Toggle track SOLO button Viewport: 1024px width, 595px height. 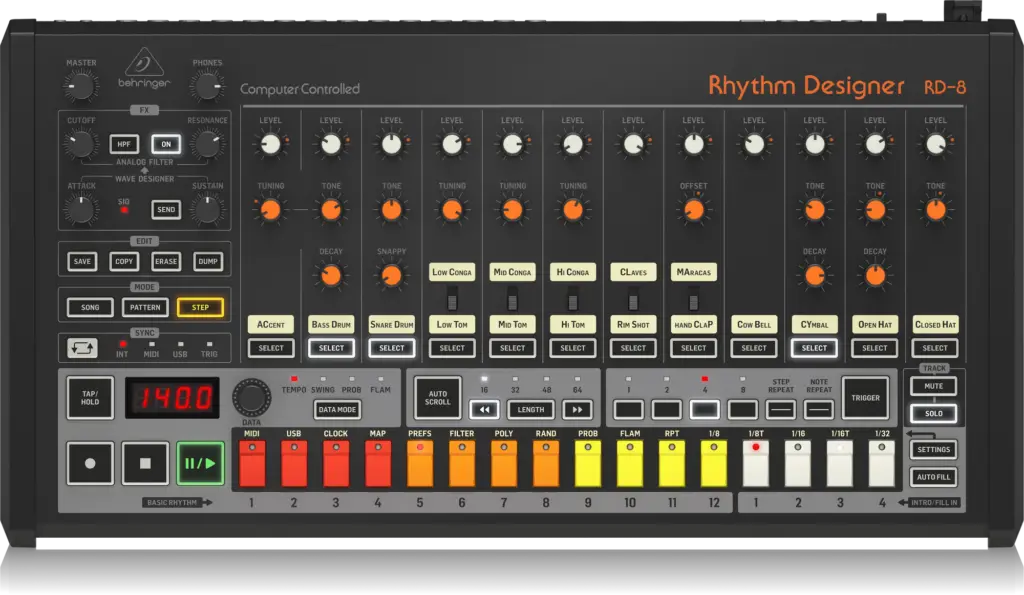tap(934, 413)
